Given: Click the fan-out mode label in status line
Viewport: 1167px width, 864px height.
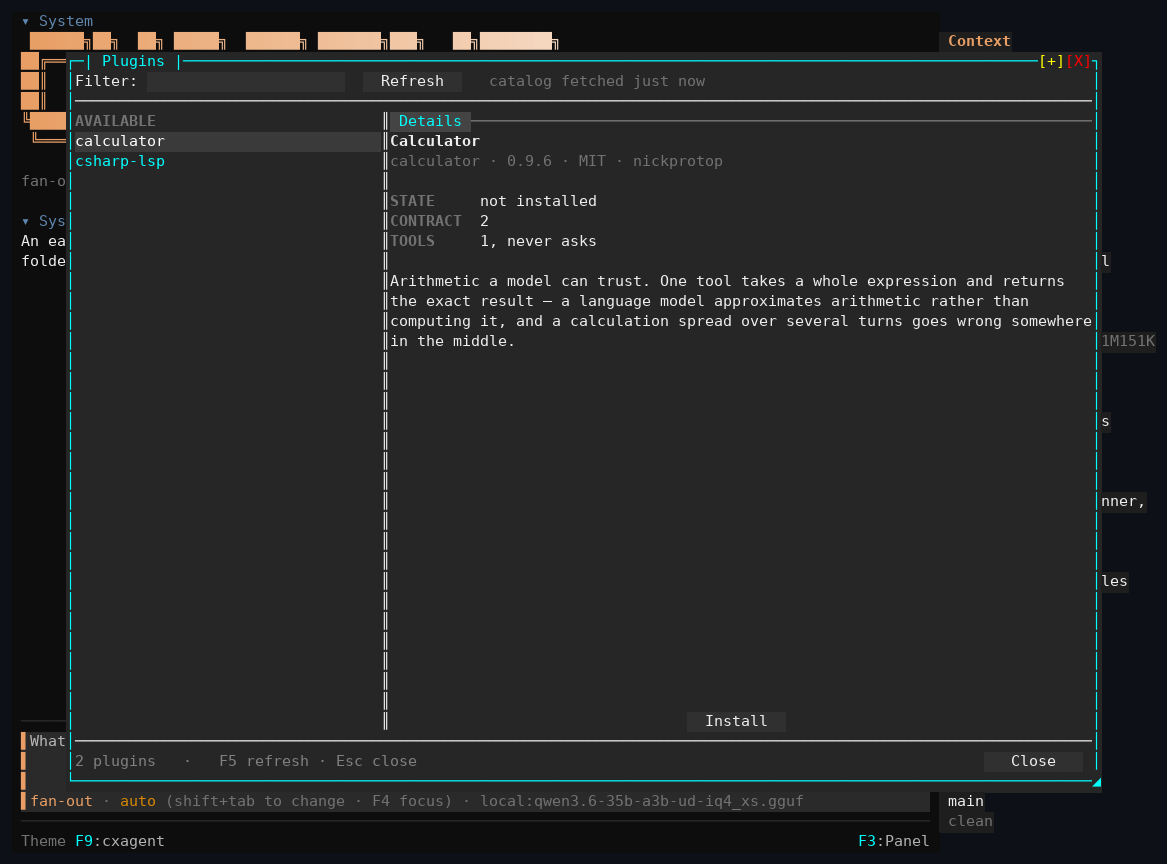Looking at the screenshot, I should [x=61, y=801].
